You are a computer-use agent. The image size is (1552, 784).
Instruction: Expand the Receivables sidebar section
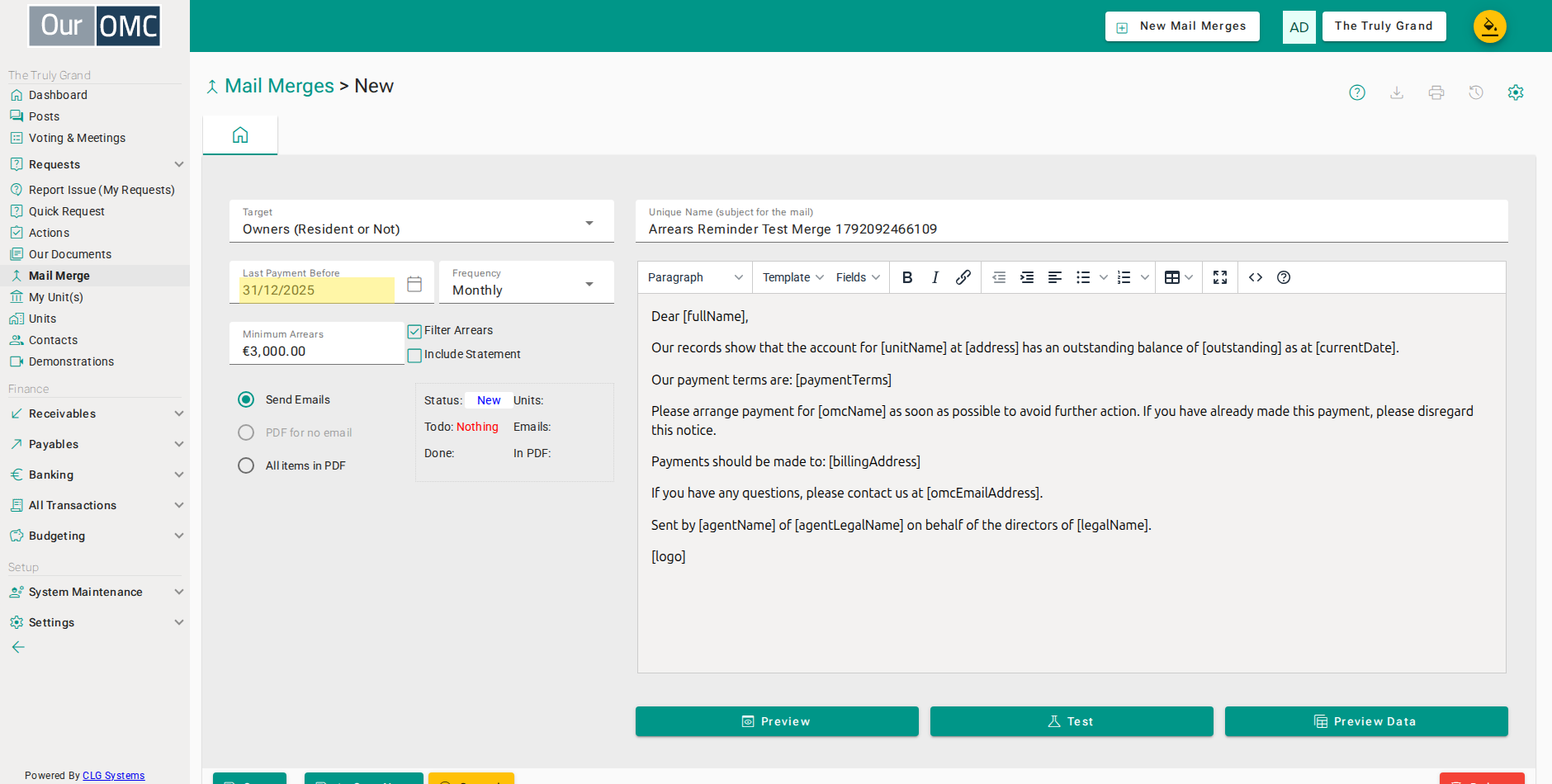96,413
